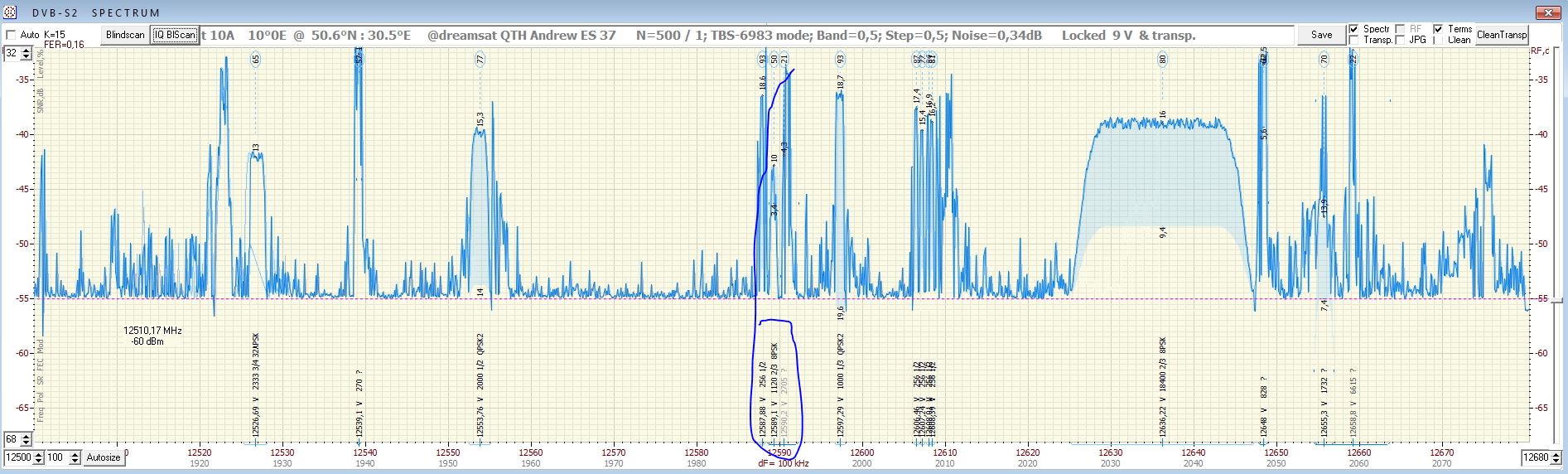
Task: Close the DVB-S2 Spectrum window
Action: tap(1546, 12)
